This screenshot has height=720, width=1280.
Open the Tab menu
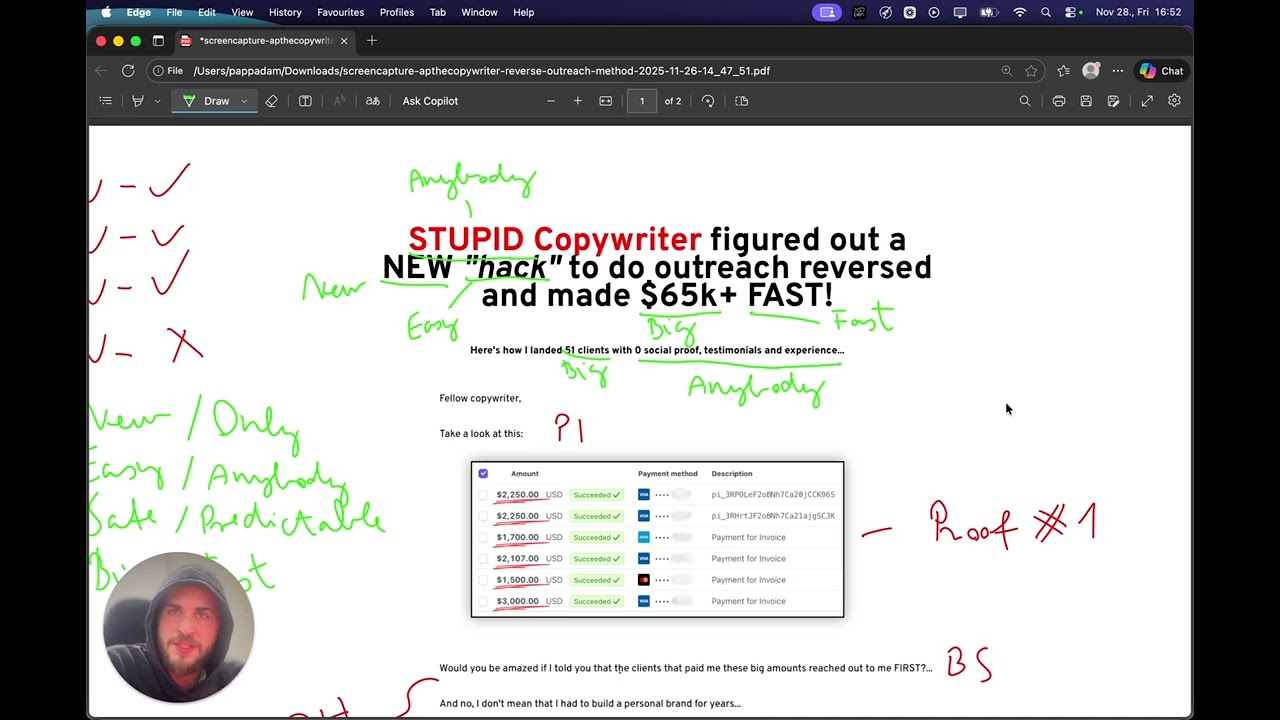[x=438, y=12]
